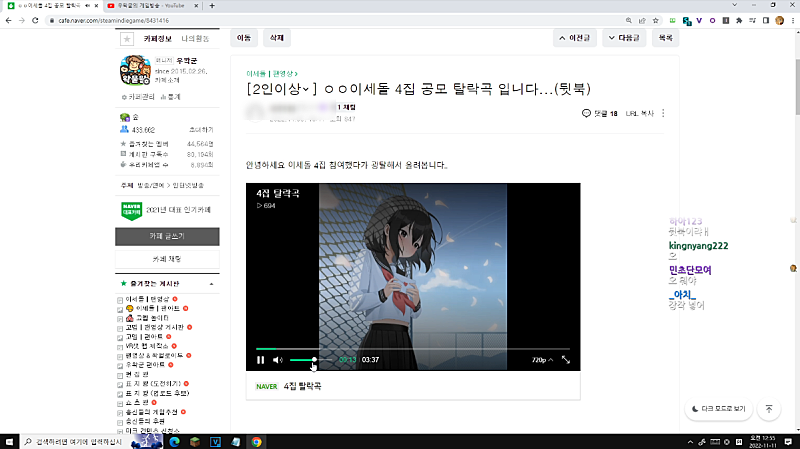Copy the post link with URL 복사

(640, 113)
